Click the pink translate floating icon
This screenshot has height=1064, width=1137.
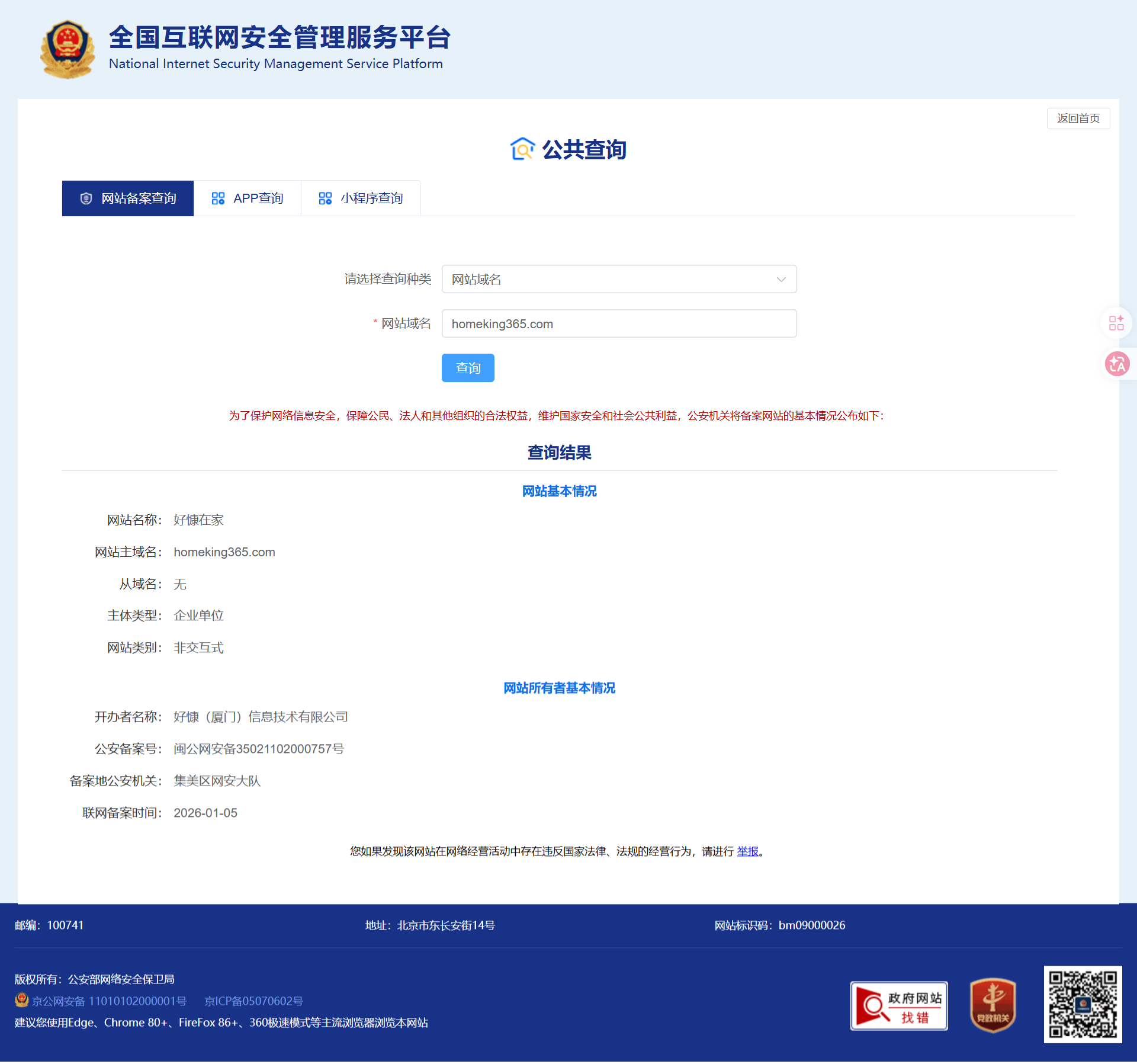click(1117, 364)
